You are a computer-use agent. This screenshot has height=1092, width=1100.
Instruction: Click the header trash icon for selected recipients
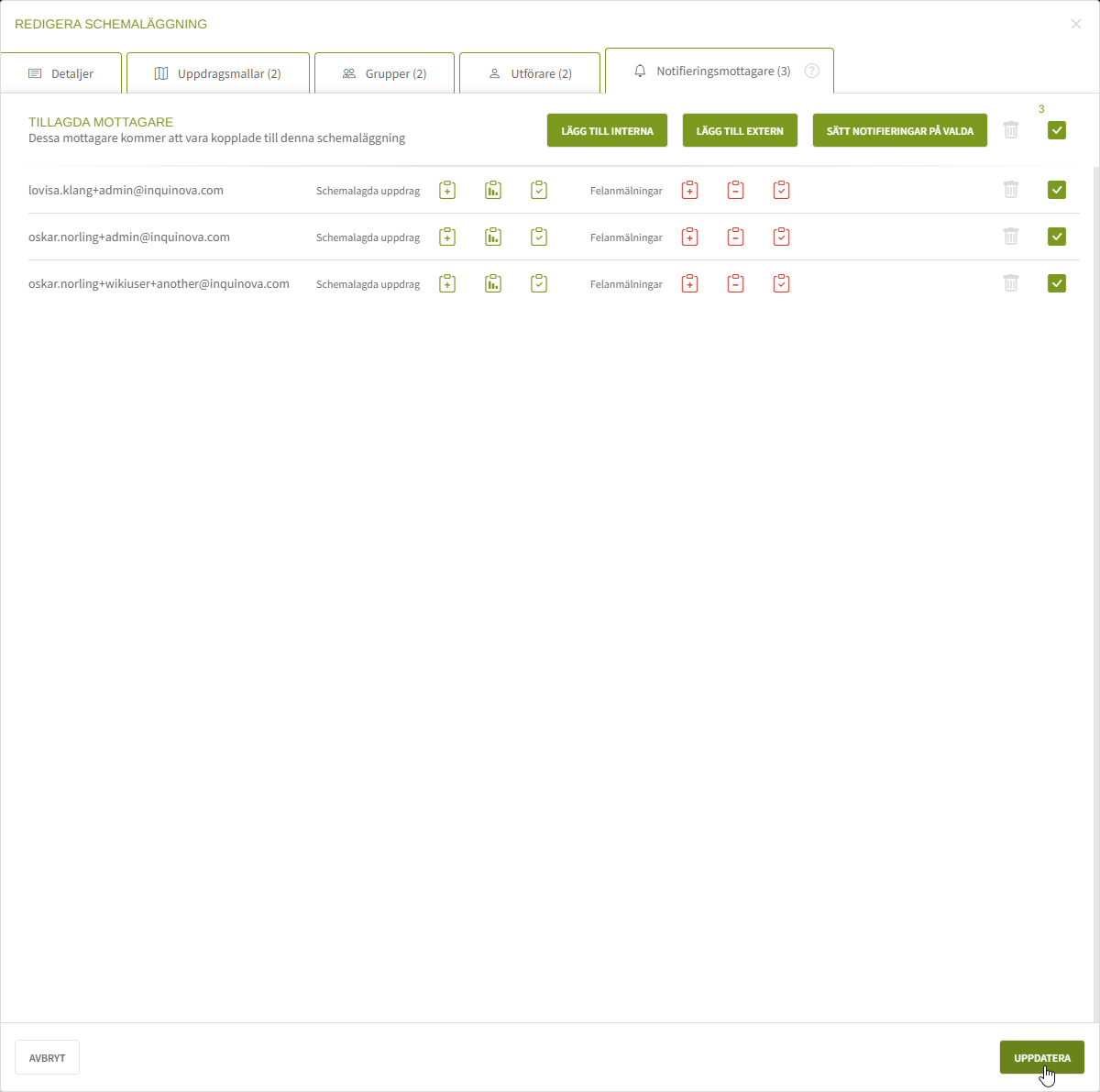1011,130
